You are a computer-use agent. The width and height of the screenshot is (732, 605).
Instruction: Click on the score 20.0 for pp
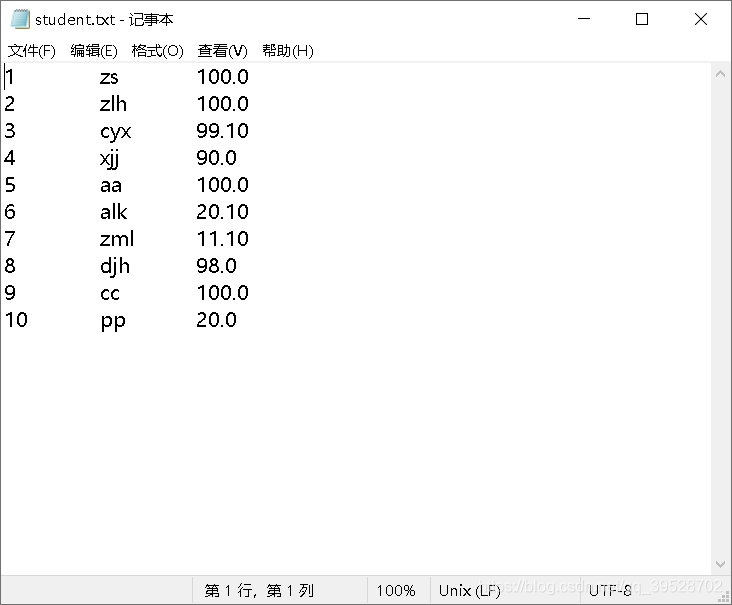(216, 320)
